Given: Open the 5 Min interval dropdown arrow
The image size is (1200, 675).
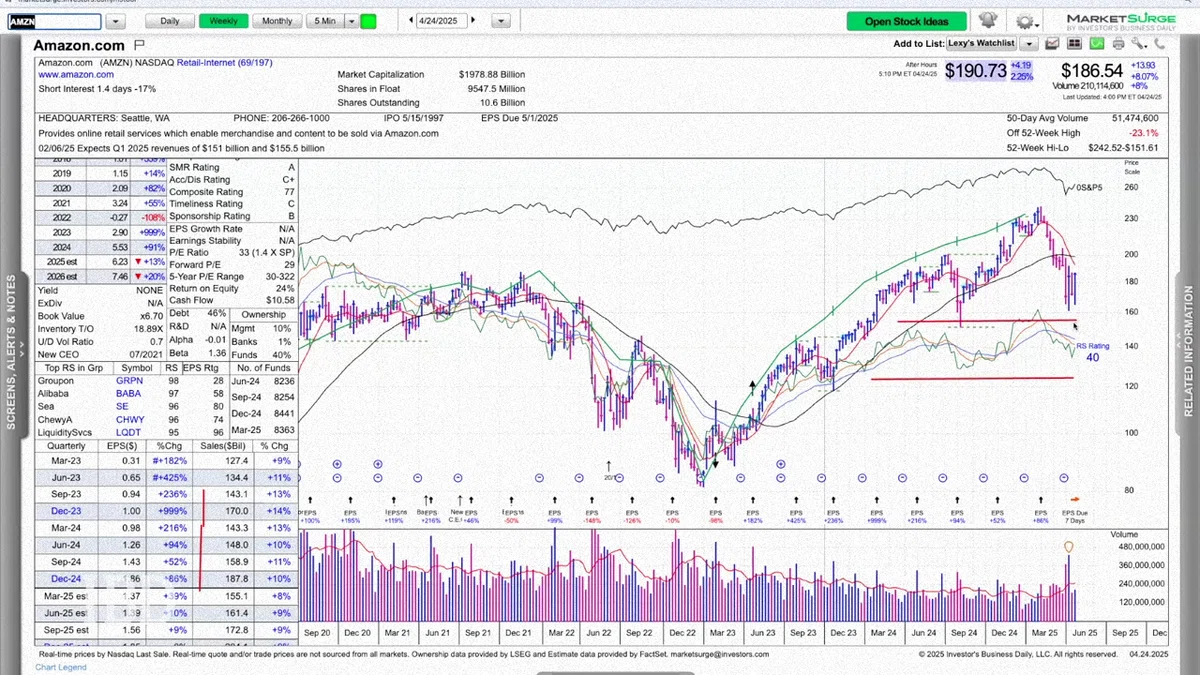Looking at the screenshot, I should 349,21.
